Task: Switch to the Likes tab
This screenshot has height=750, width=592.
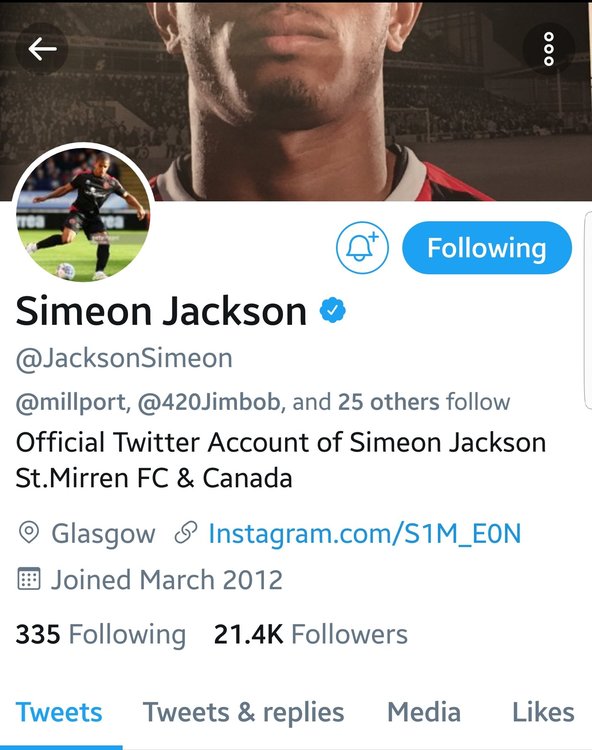Action: coord(543,712)
